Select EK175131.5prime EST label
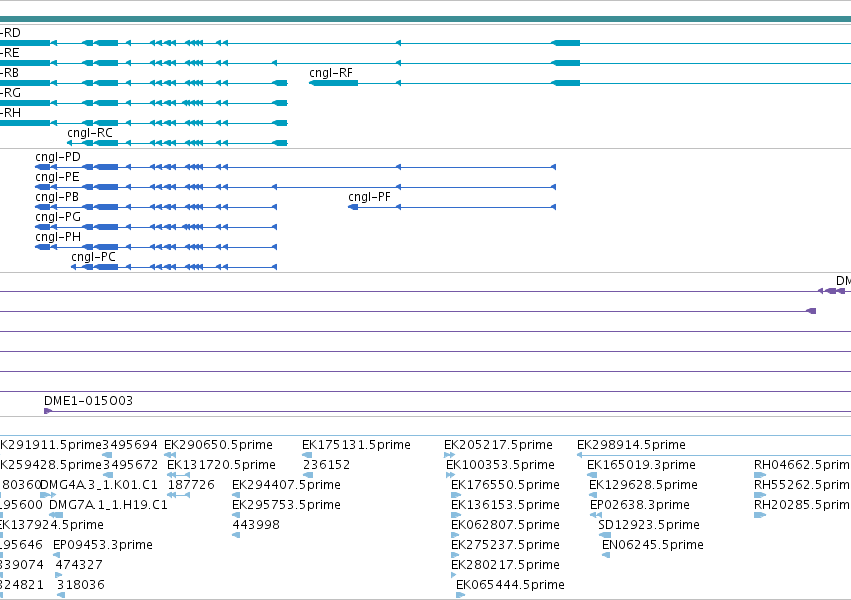The image size is (851, 600). 356,445
